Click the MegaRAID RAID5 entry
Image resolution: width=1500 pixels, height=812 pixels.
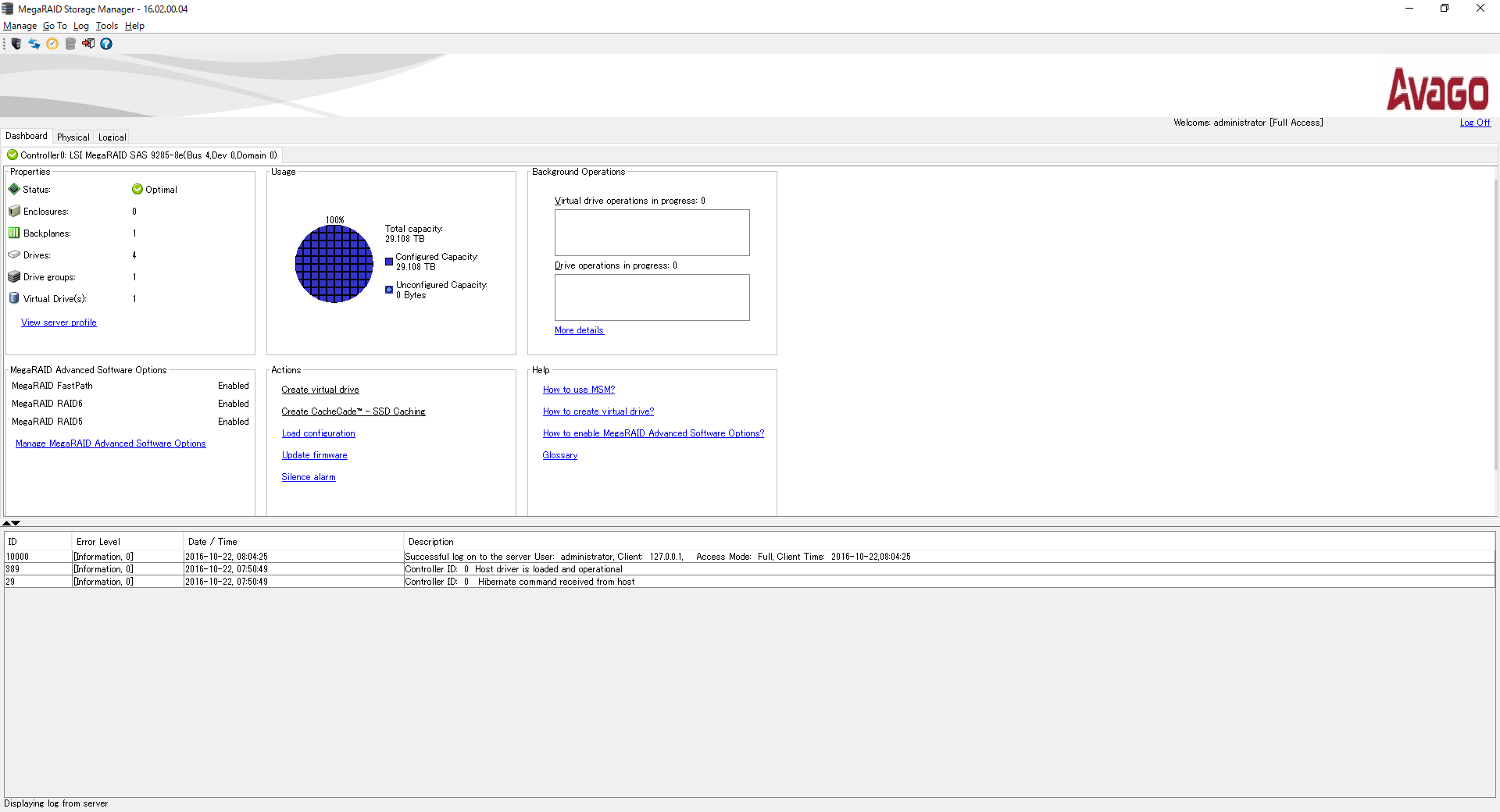[130, 422]
